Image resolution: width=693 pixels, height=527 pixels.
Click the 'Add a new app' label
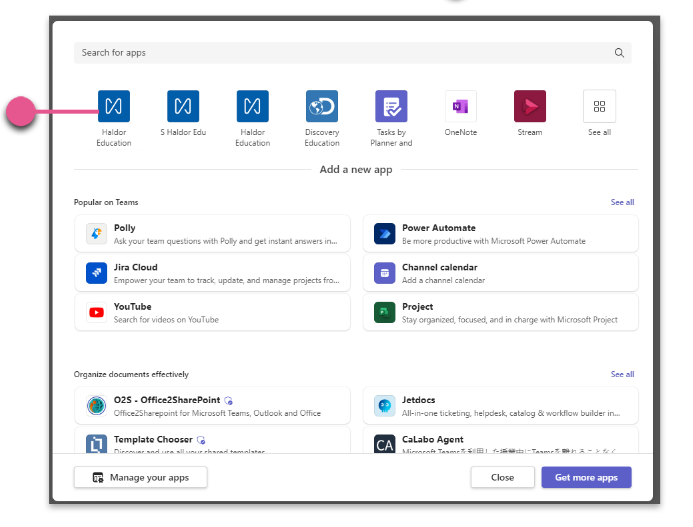click(356, 169)
